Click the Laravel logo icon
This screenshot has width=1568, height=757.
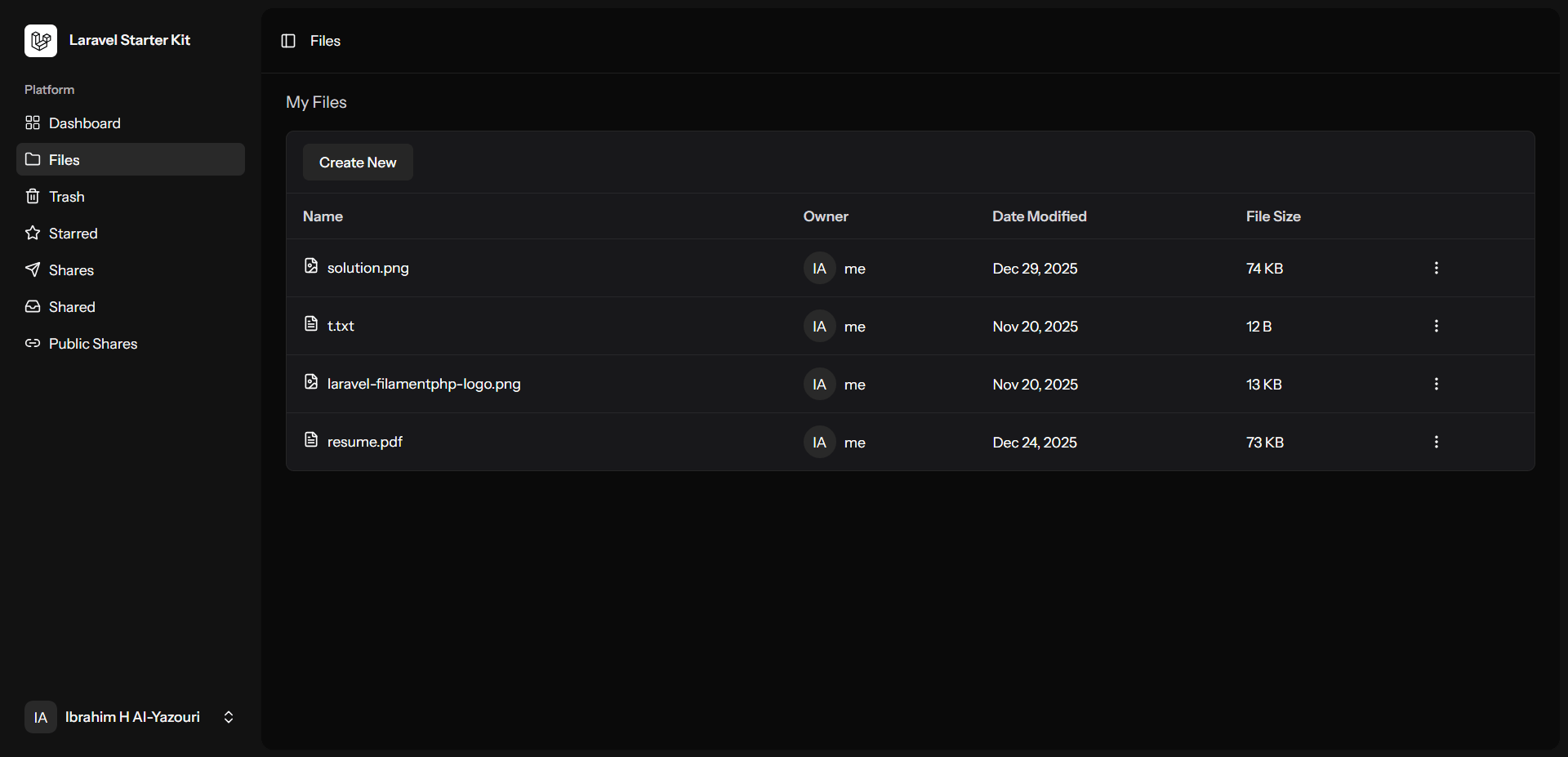coord(41,41)
